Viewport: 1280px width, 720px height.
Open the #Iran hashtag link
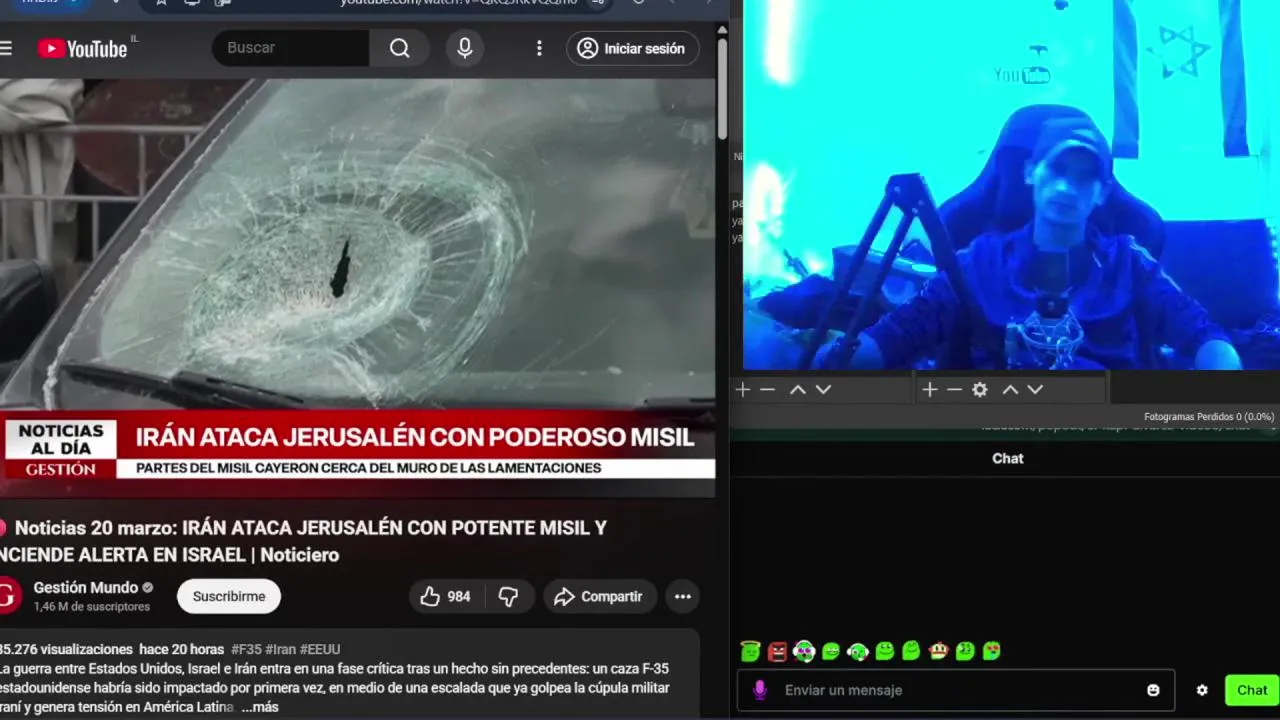click(x=280, y=649)
